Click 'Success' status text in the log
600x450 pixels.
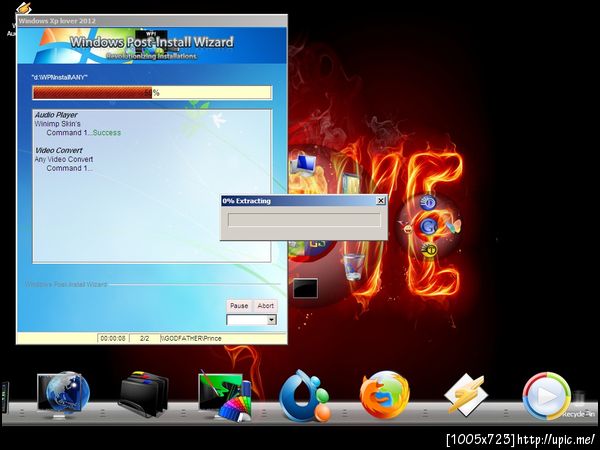(107, 133)
